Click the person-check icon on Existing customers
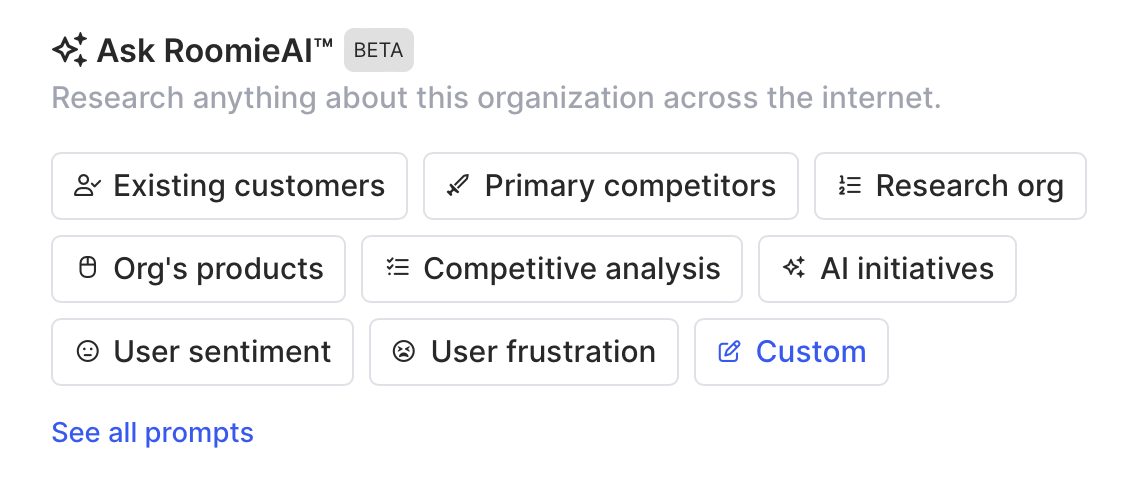Screen dimensions: 1132x478 (x=88, y=186)
